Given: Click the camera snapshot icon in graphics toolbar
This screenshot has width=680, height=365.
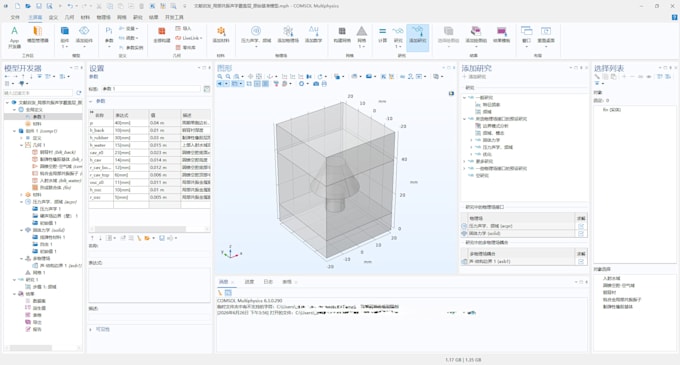Looking at the screenshot, I should pos(316,84).
